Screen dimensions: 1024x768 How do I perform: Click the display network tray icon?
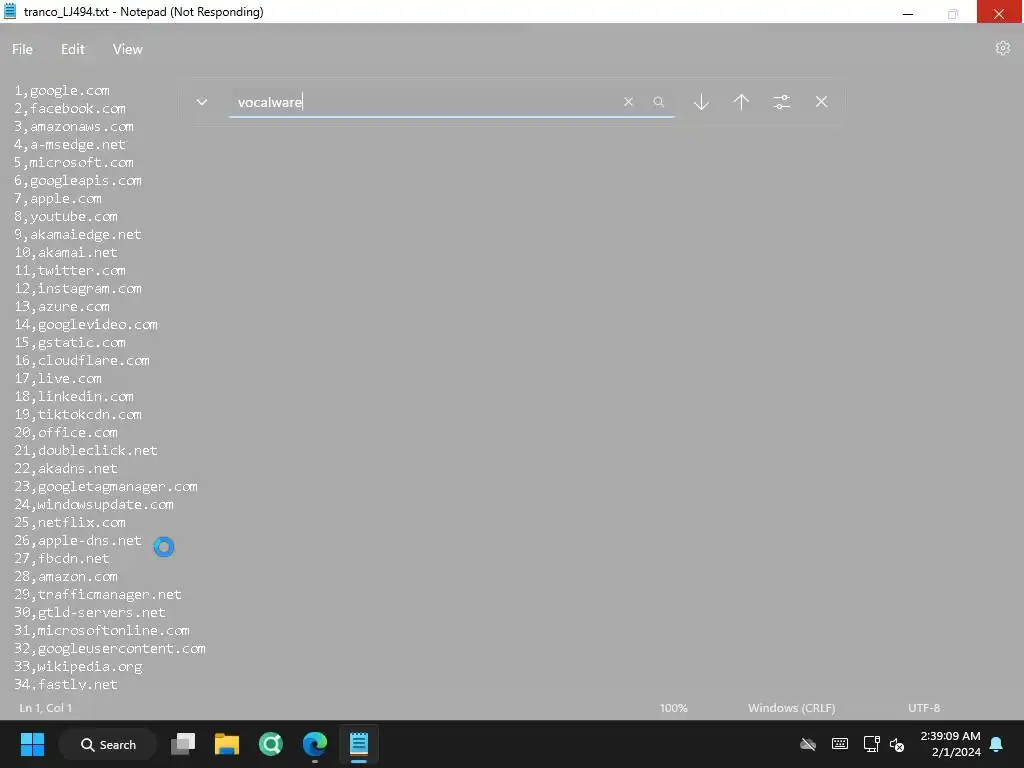click(871, 744)
